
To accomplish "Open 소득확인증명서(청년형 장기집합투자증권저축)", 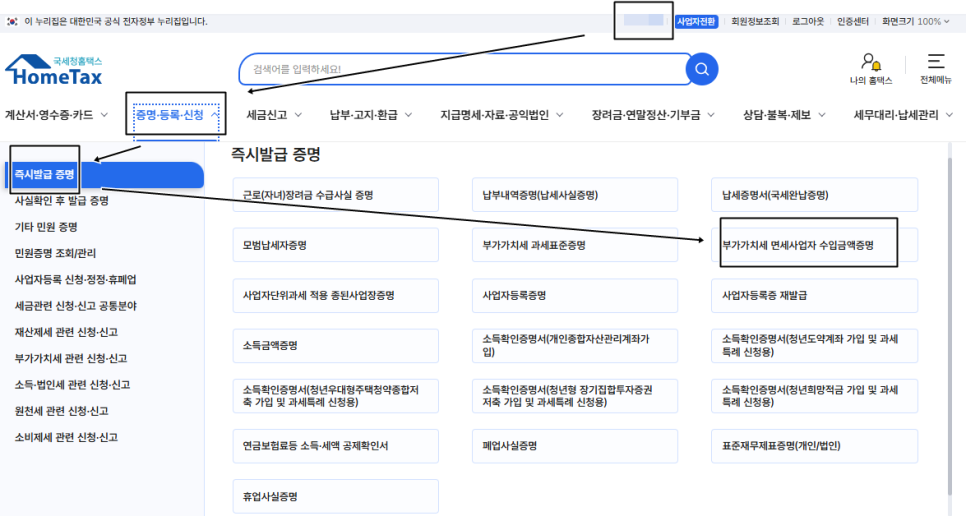I will click(x=575, y=396).
